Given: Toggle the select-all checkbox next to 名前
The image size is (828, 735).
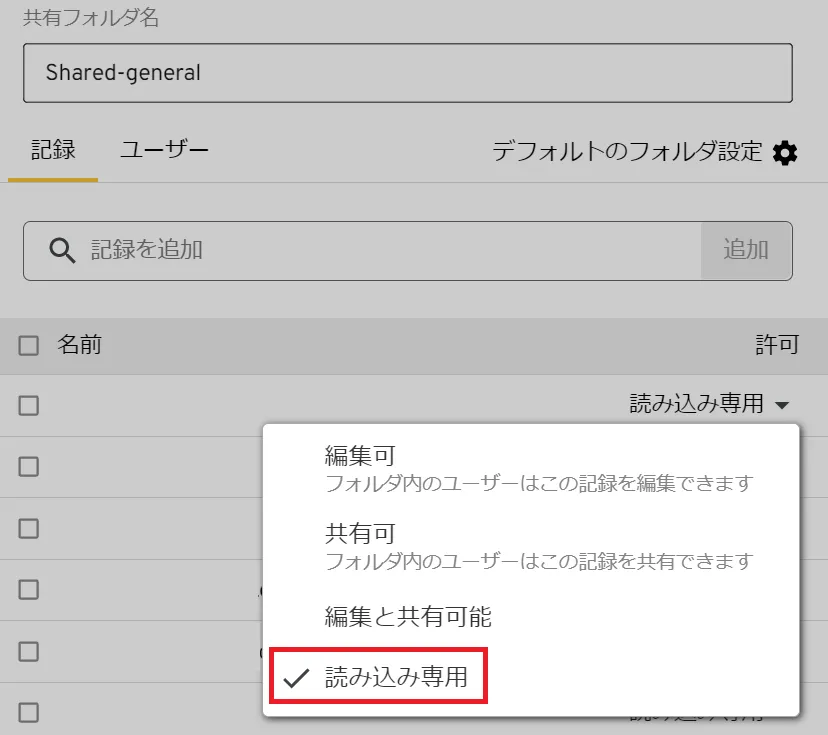Looking at the screenshot, I should click(29, 346).
